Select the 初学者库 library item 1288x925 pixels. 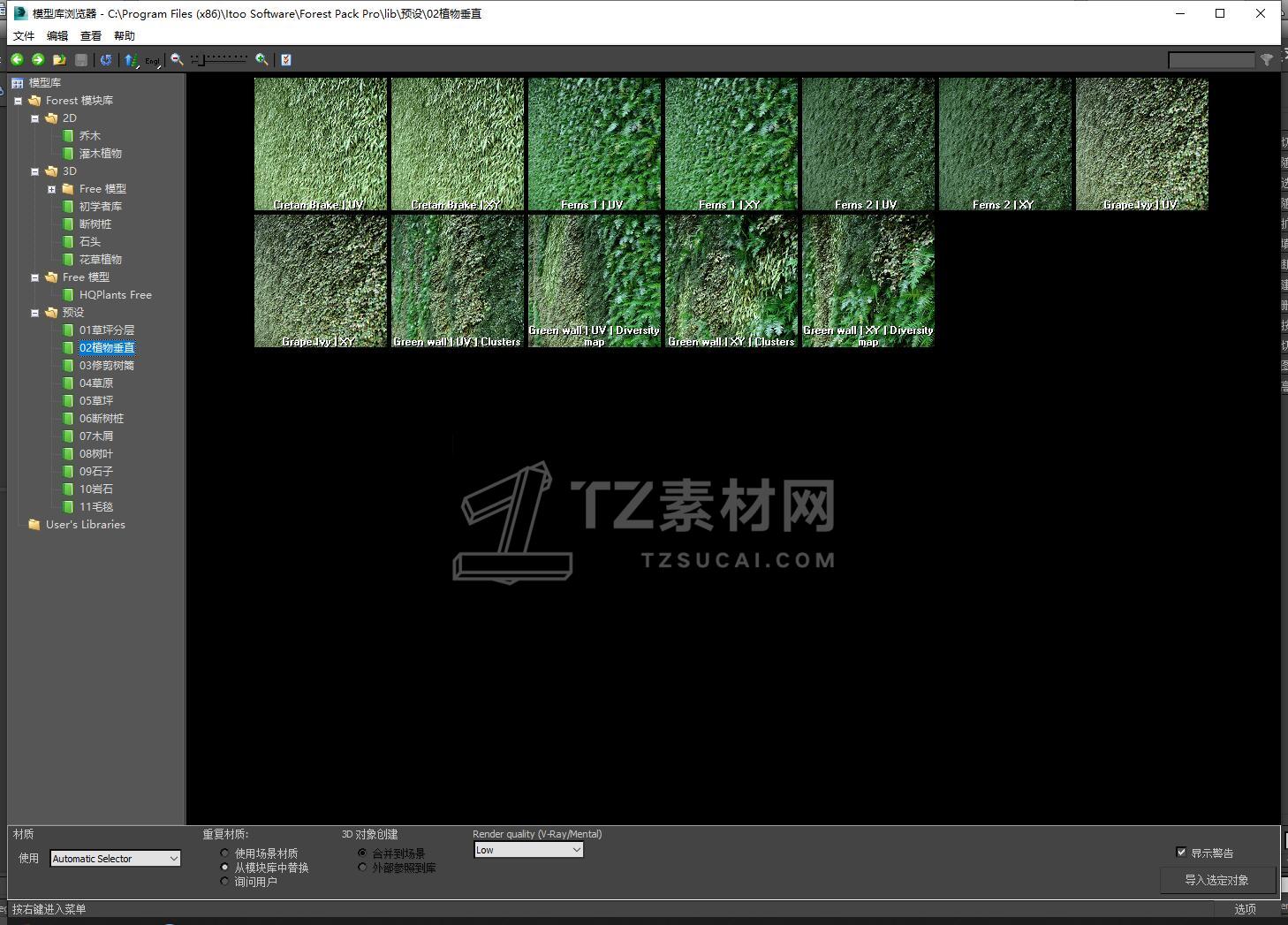click(x=101, y=207)
